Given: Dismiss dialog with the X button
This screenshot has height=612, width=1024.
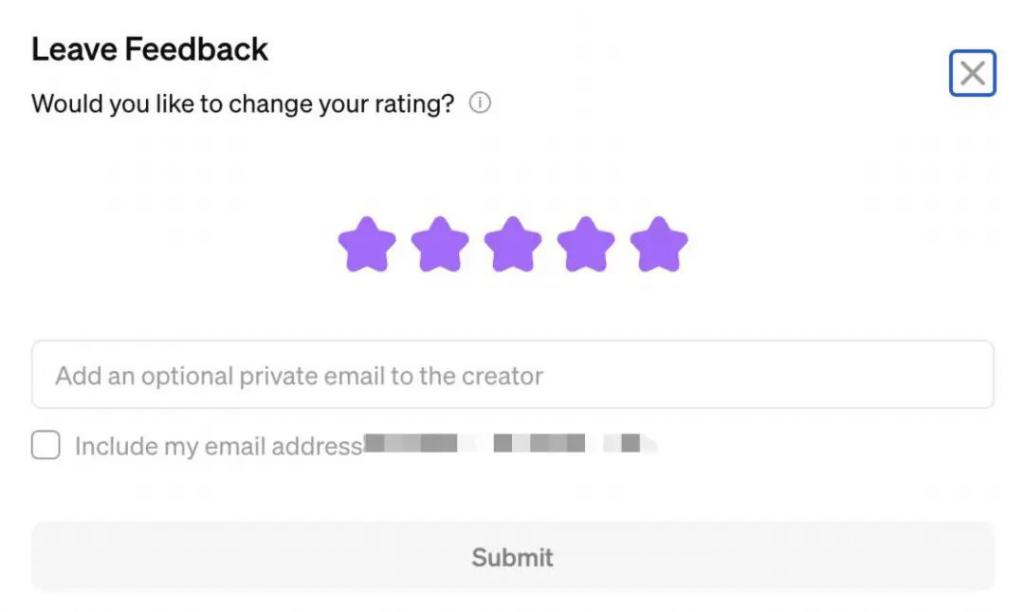Looking at the screenshot, I should pos(972,73).
